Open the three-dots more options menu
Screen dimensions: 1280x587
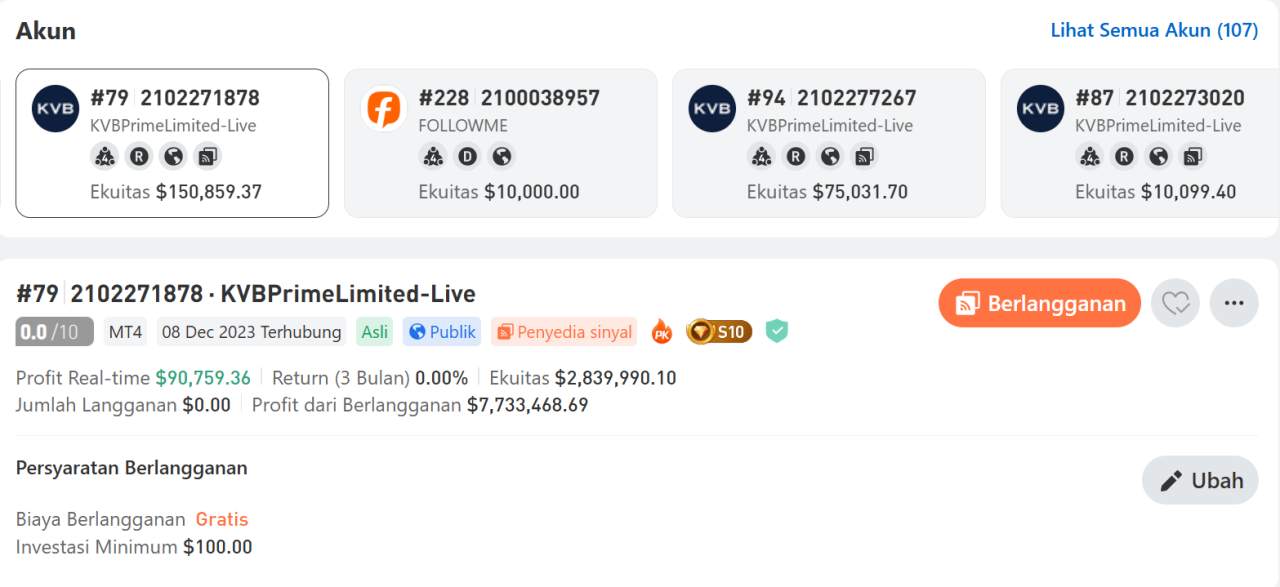coord(1234,303)
